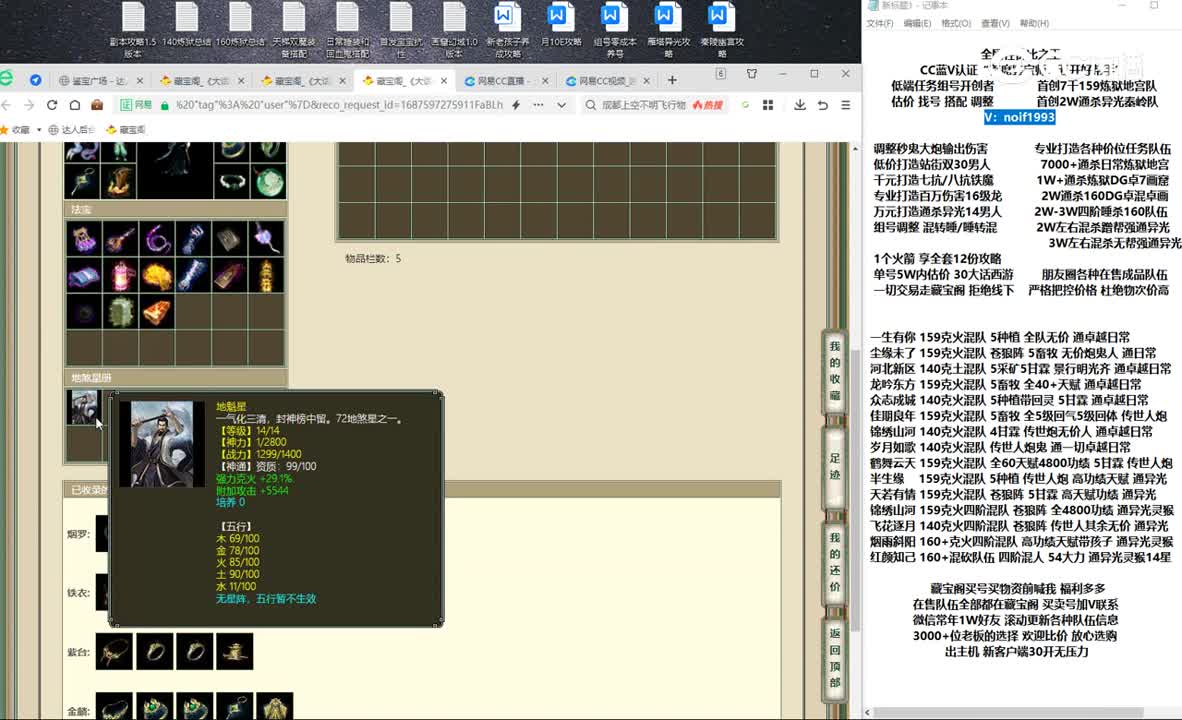Click the 热搜 hot search label

pos(708,105)
